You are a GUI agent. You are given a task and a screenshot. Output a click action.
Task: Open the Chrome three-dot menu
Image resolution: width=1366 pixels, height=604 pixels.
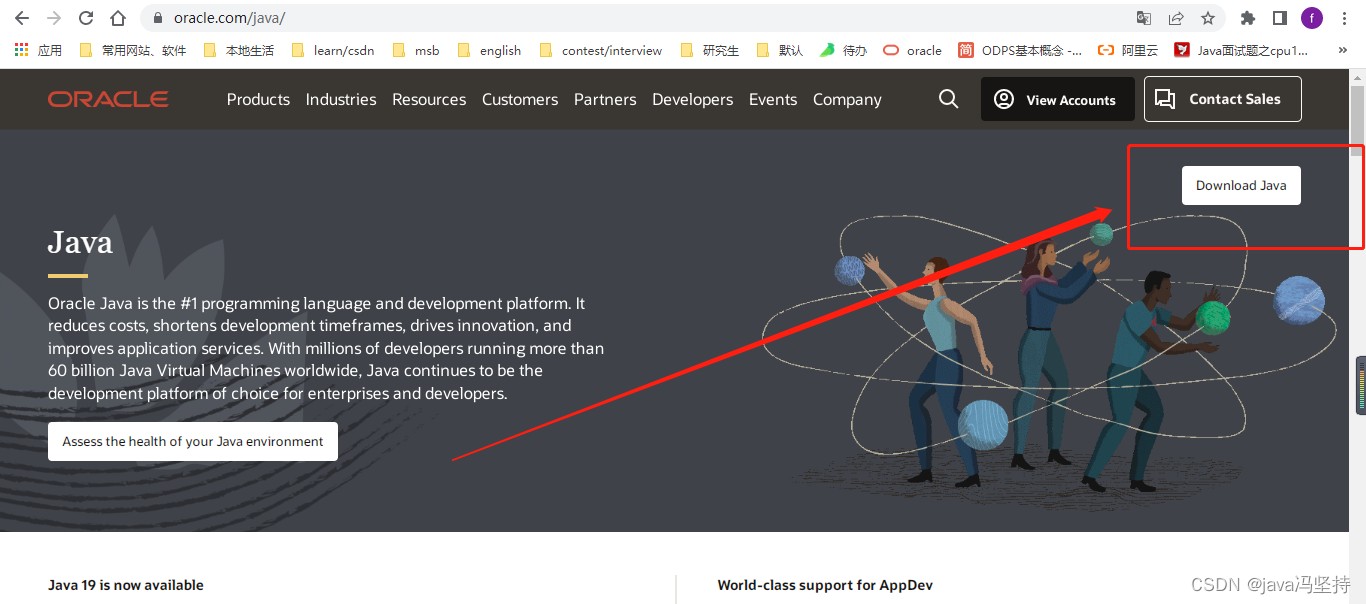click(1345, 18)
